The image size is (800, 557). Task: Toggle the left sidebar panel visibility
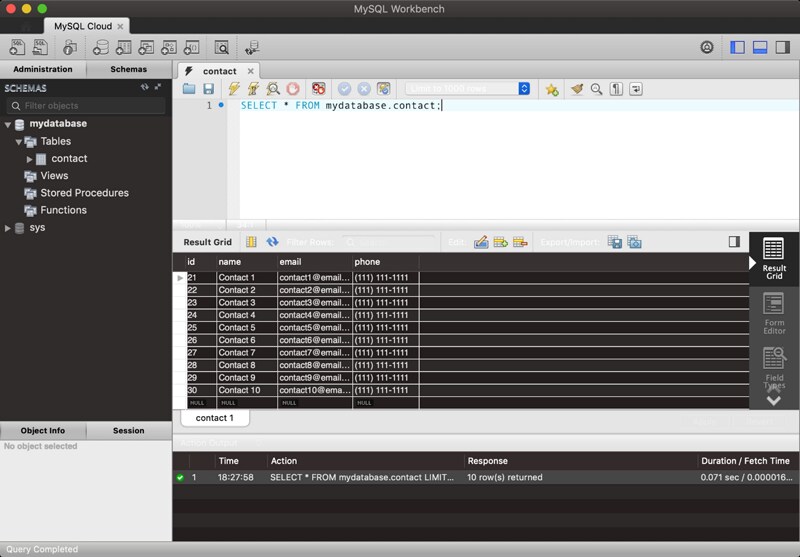[738, 47]
